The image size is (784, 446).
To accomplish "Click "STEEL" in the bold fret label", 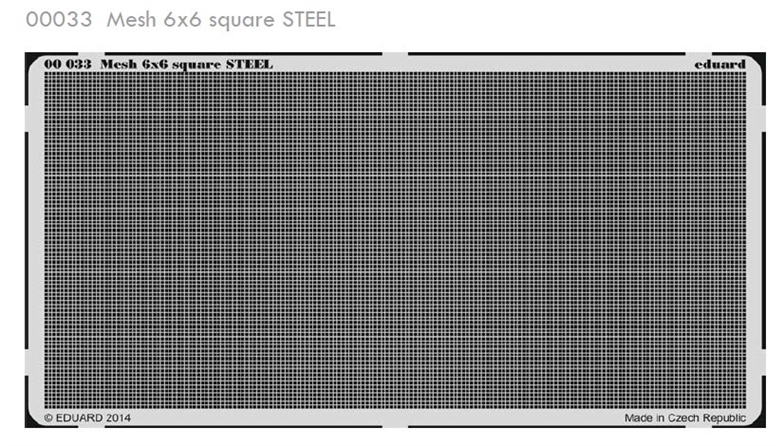I will tap(248, 65).
